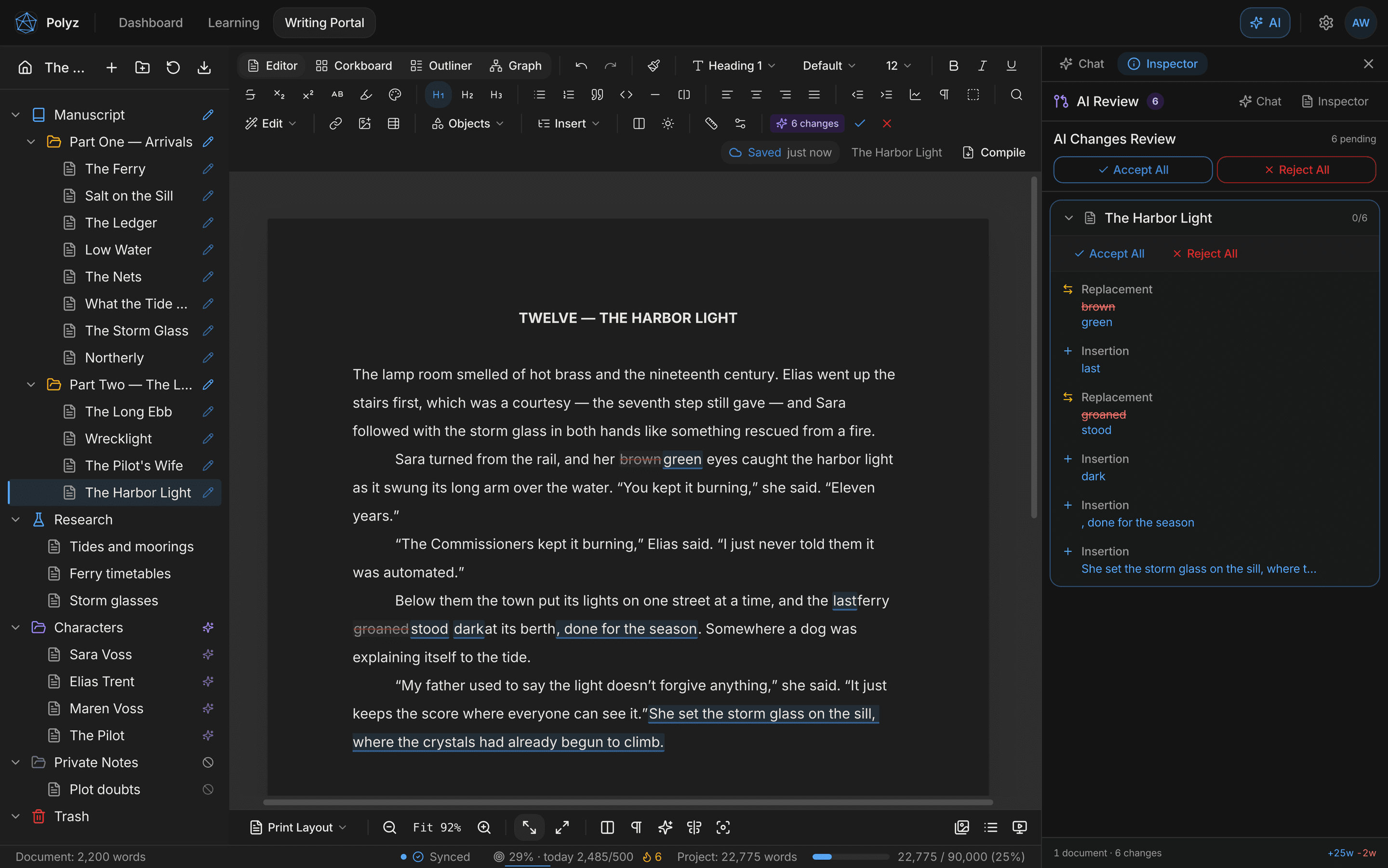Click the top Reject All button
The width and height of the screenshot is (1388, 868).
coord(1296,170)
